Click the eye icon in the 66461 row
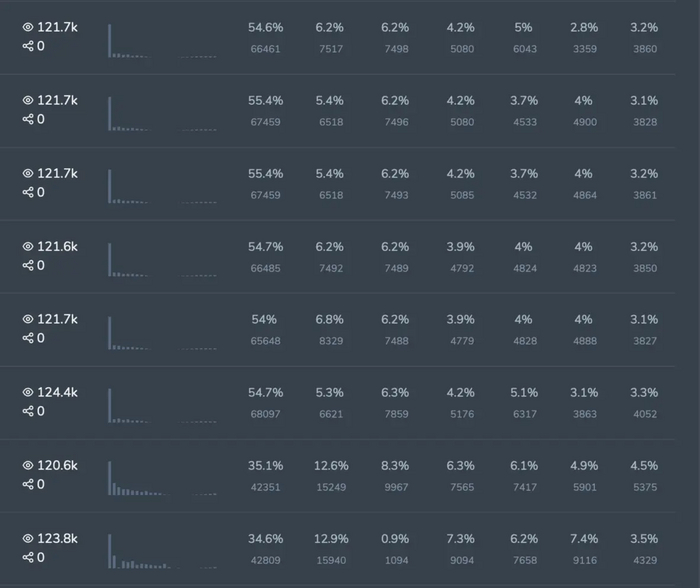This screenshot has width=700, height=588. (x=28, y=28)
